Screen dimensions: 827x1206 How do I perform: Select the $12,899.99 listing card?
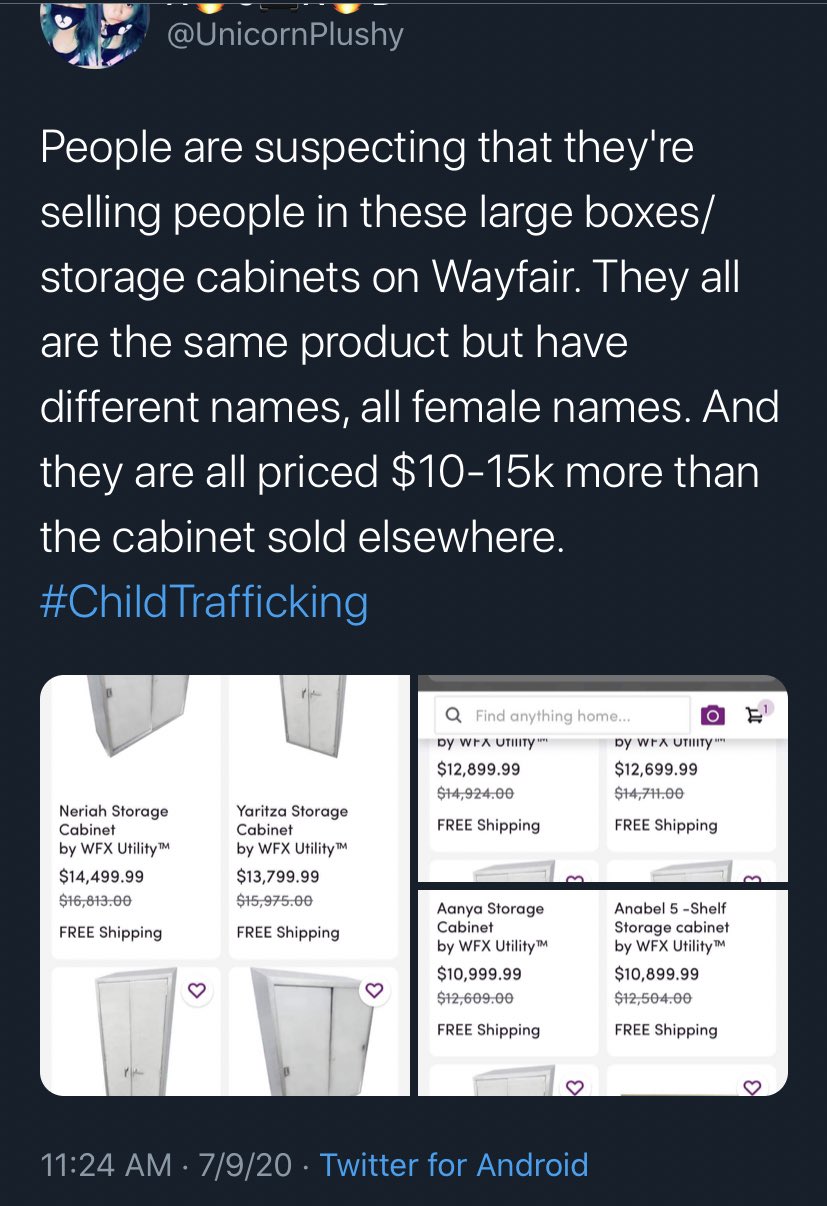pyautogui.click(x=510, y=795)
